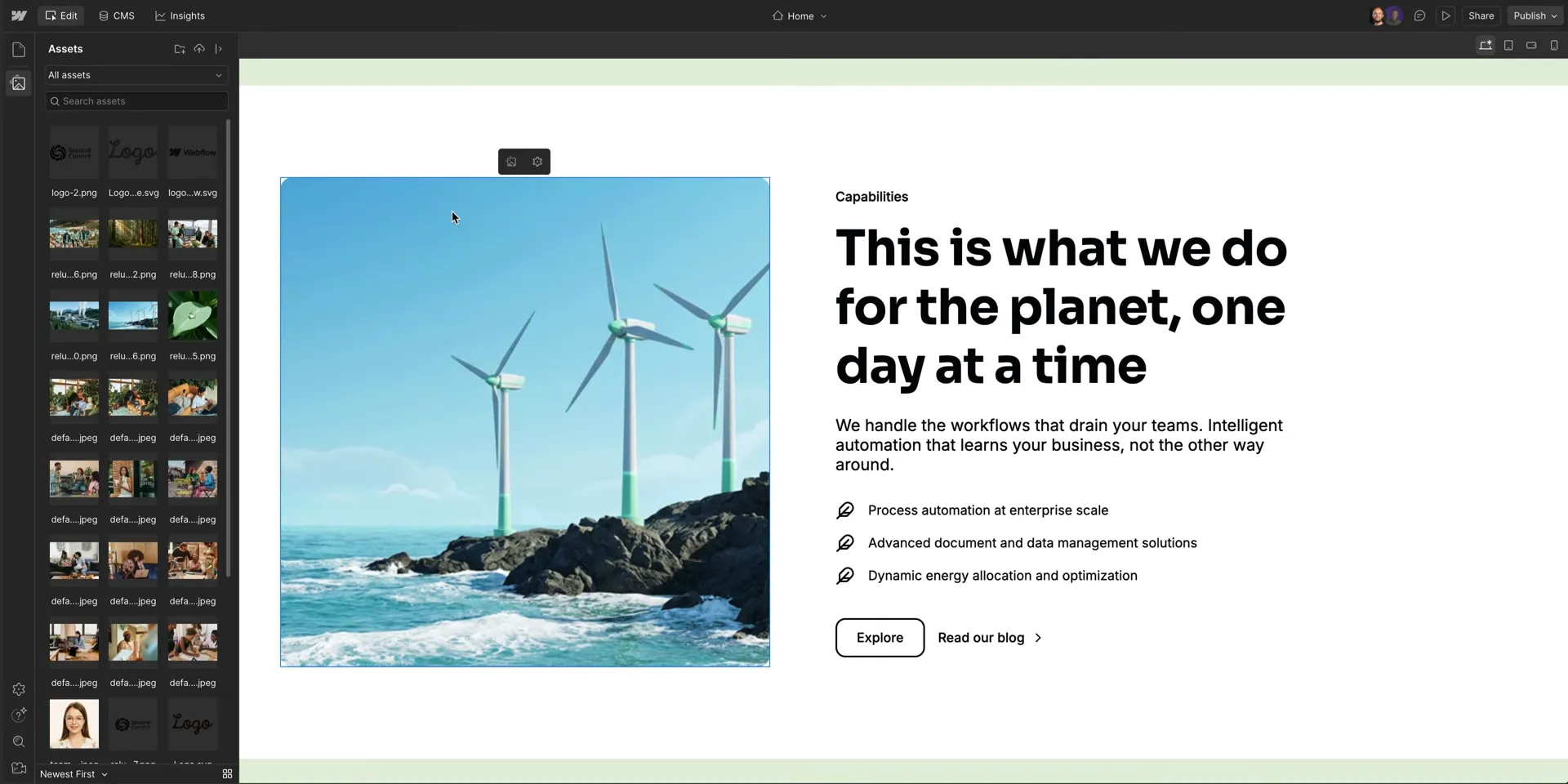Select the wind turbine relu...6.png thumbnail
Viewport: 1568px width, 784px height.
click(x=133, y=316)
